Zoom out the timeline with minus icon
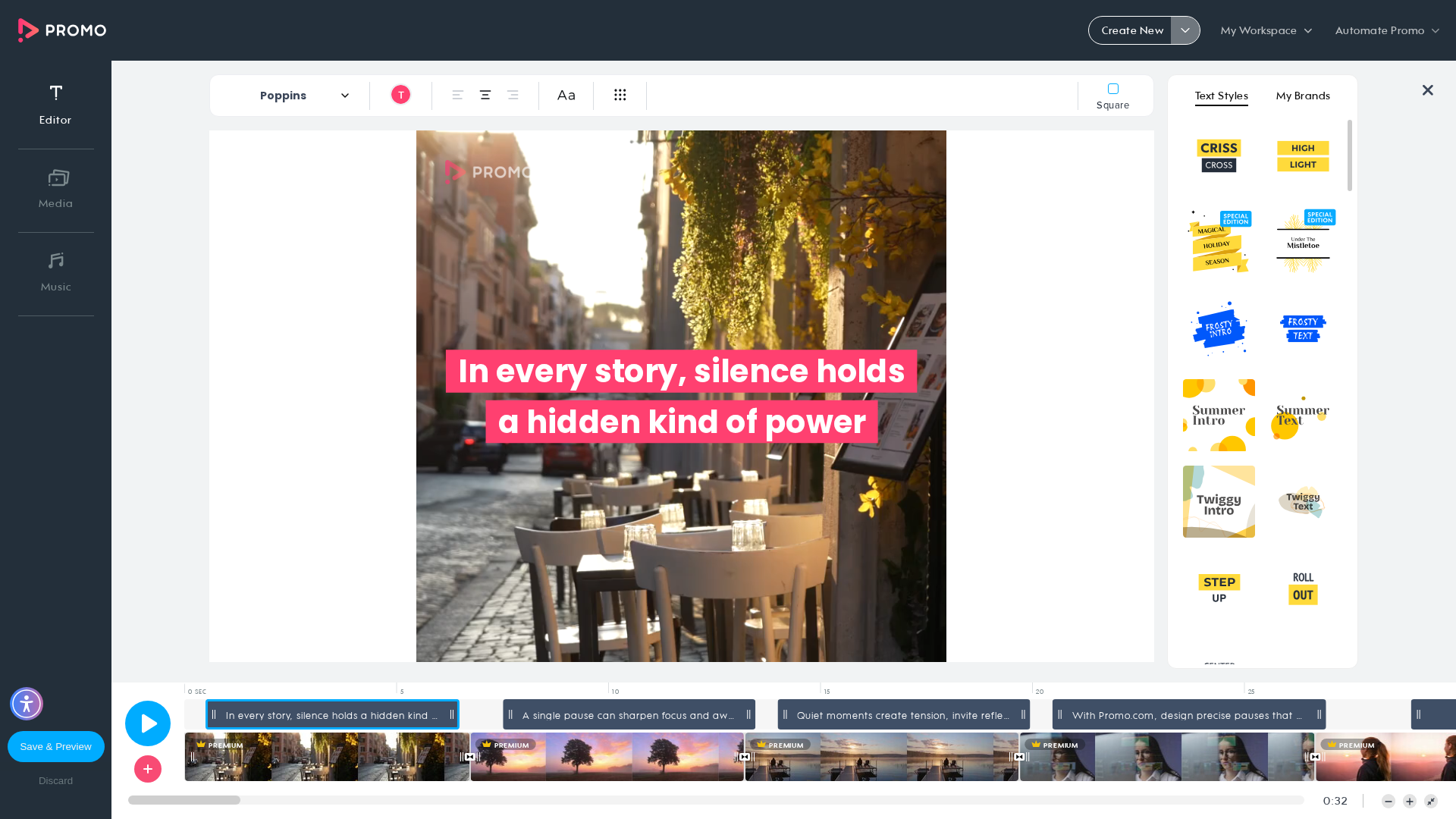 (x=1389, y=802)
